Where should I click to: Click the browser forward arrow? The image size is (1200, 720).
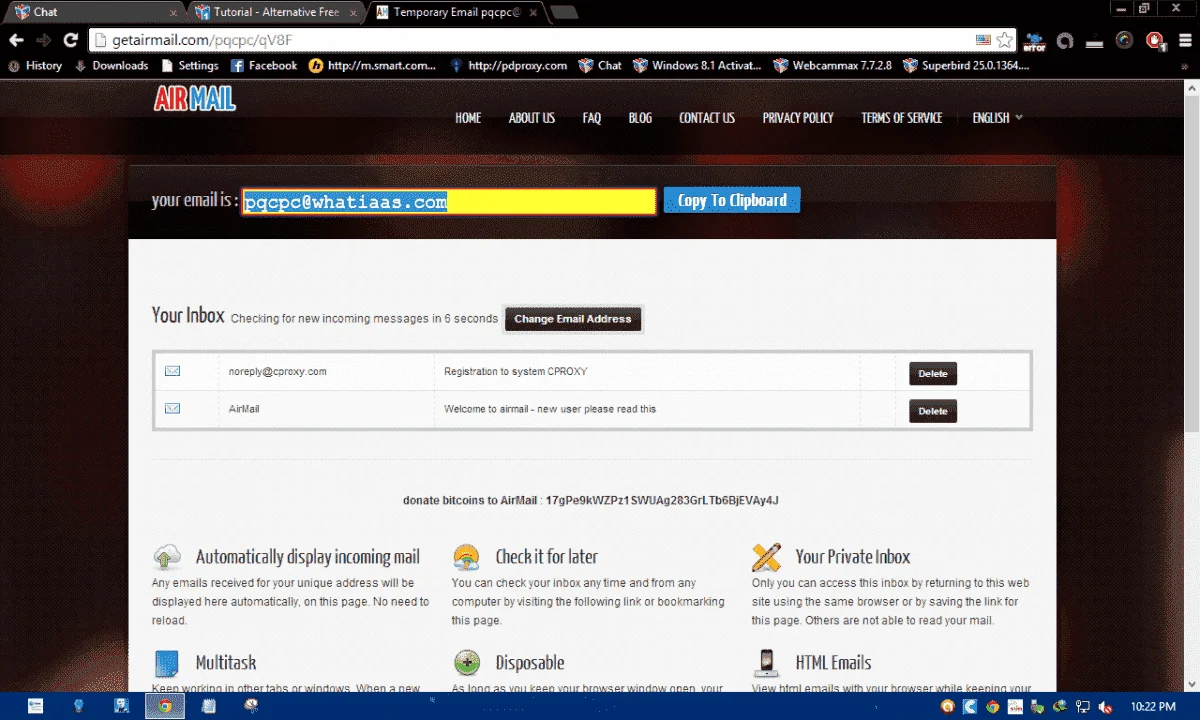pos(43,40)
